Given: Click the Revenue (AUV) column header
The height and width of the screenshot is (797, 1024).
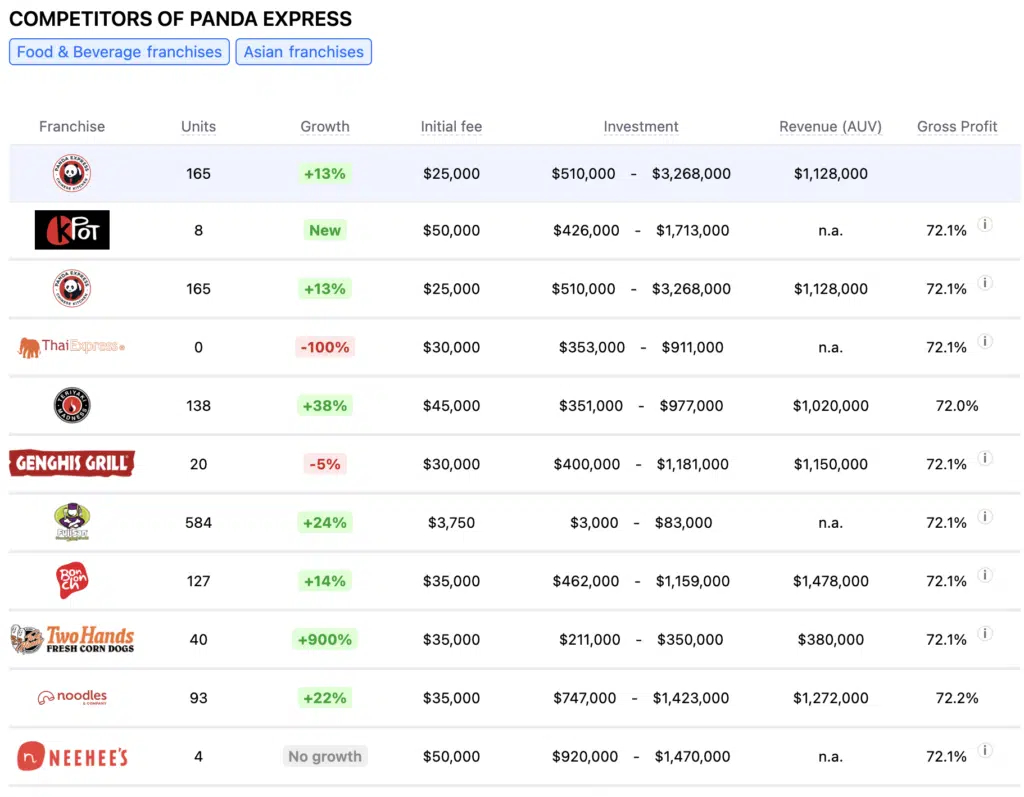Looking at the screenshot, I should 830,126.
